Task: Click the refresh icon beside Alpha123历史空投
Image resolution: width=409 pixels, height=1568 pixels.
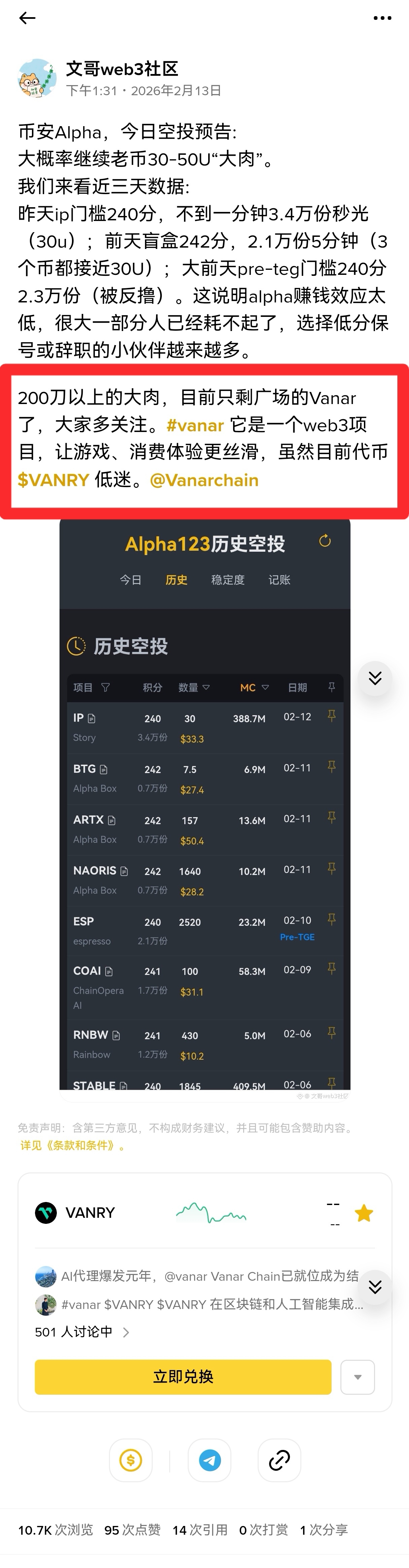Action: point(325,541)
